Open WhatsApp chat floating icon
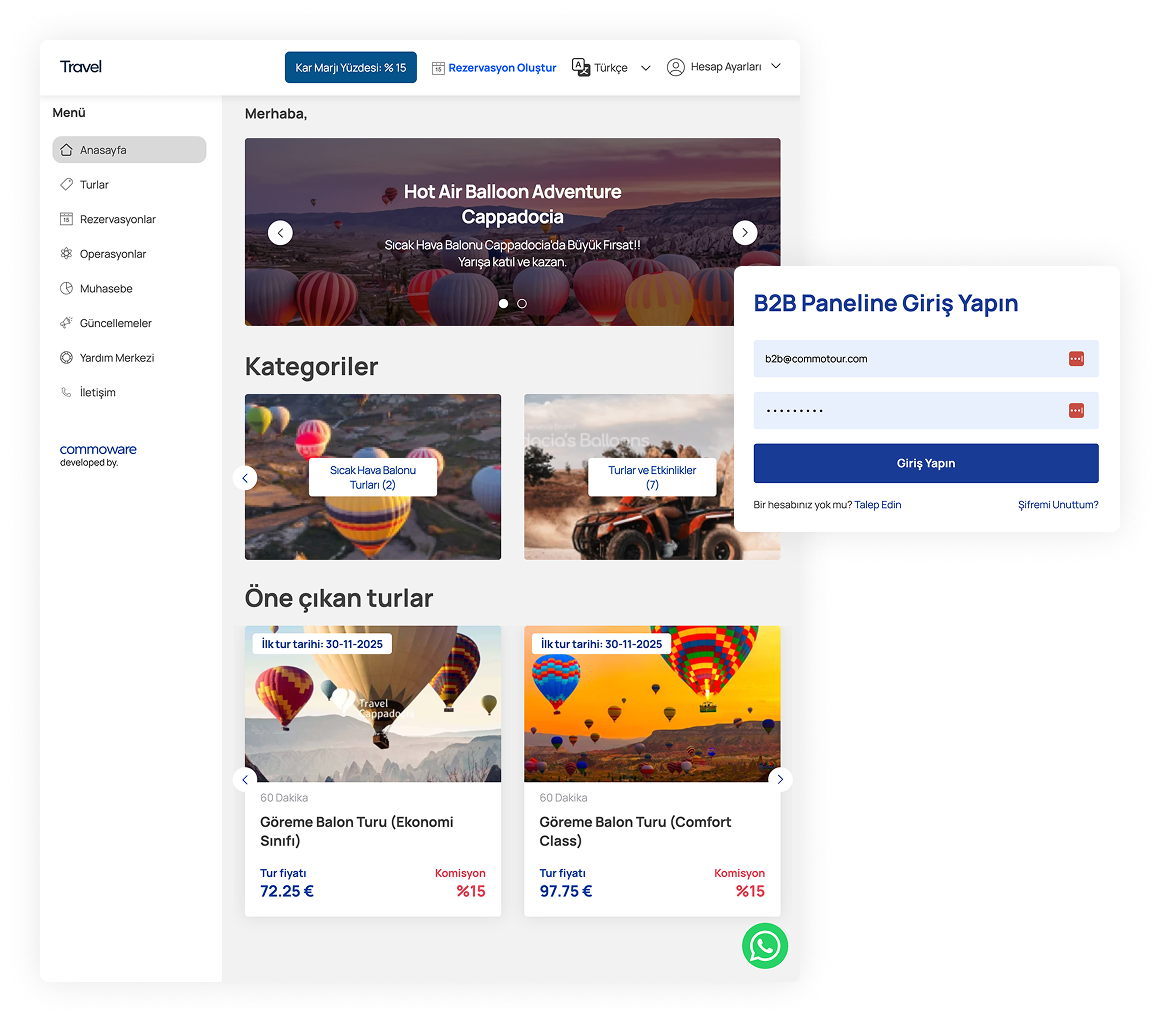Screen dimensions: 1160x1022 click(x=765, y=945)
